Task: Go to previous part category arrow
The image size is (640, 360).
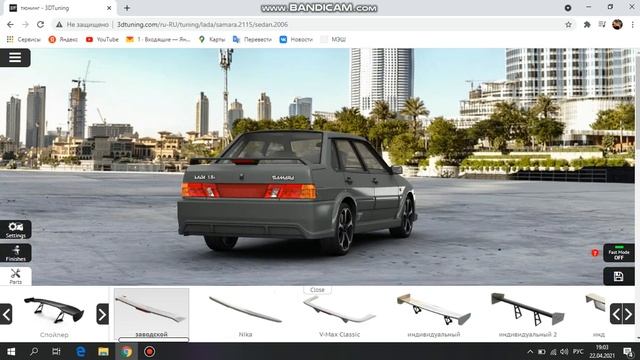Action: point(6,314)
